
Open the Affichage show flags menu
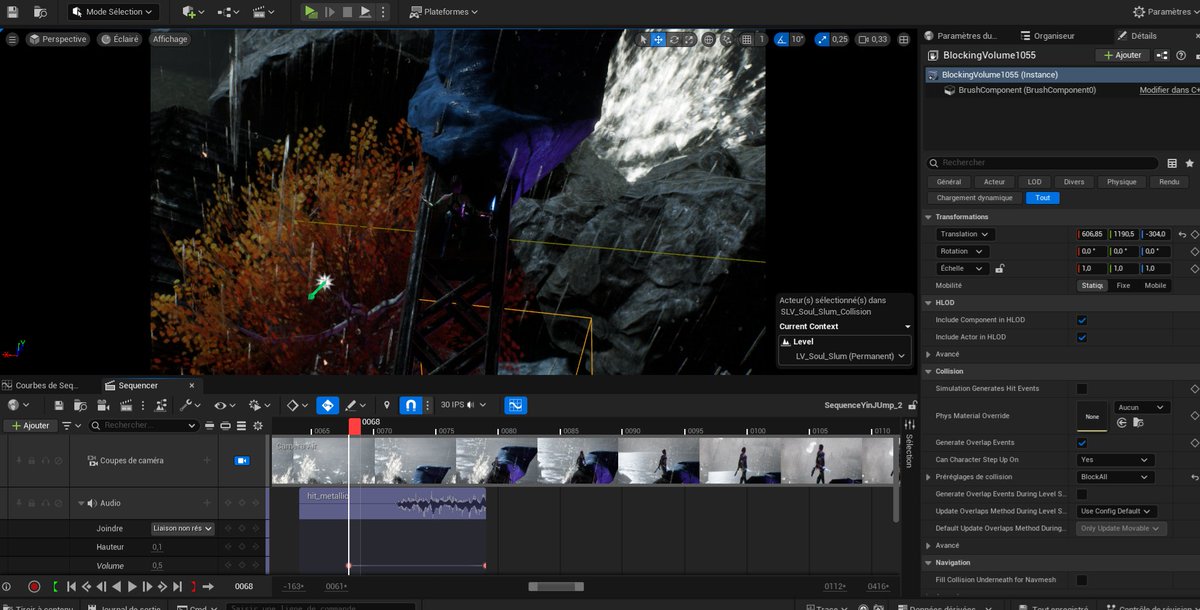tap(170, 39)
